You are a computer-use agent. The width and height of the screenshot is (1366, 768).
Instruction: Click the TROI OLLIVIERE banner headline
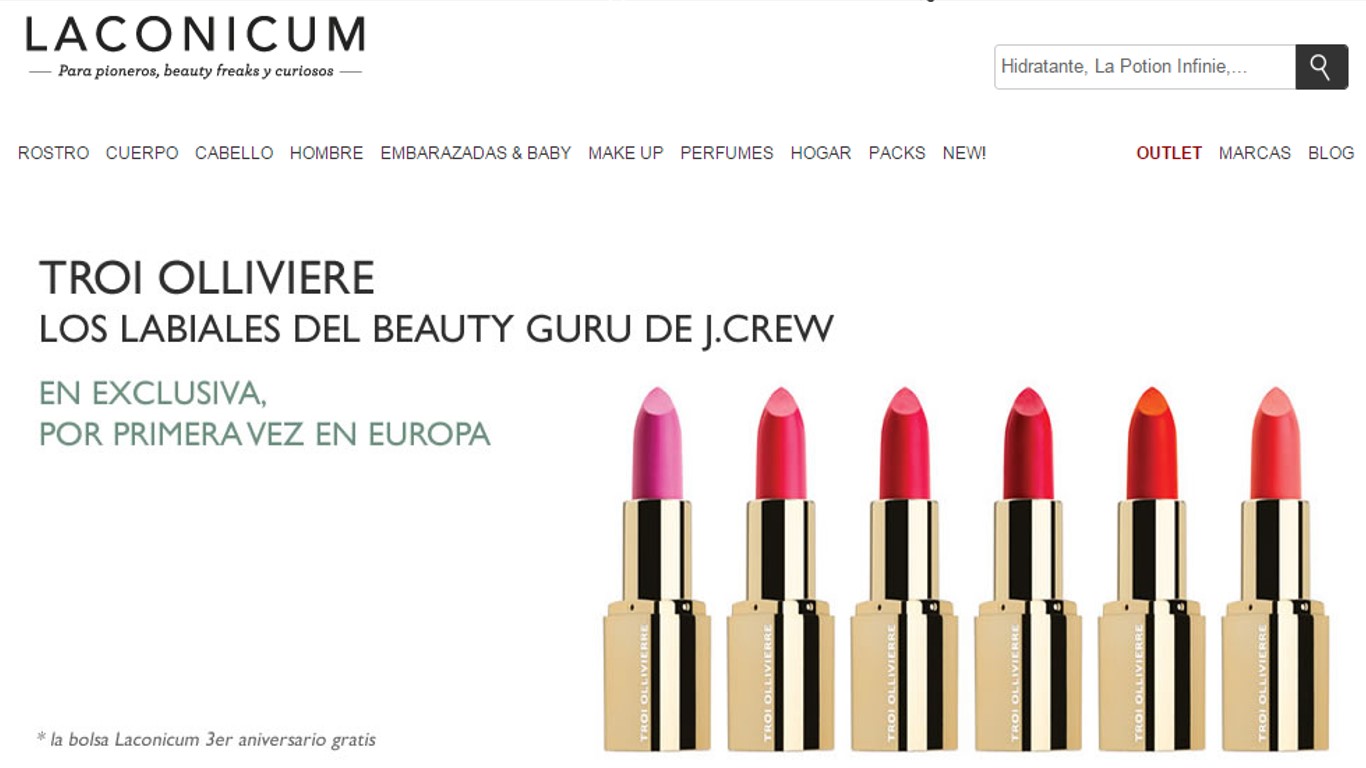[x=206, y=278]
